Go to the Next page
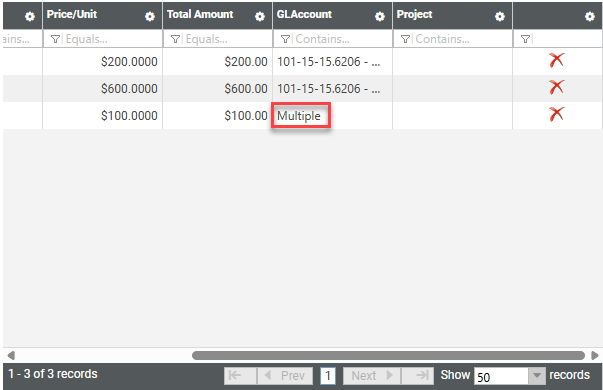603x390 pixels. click(372, 375)
